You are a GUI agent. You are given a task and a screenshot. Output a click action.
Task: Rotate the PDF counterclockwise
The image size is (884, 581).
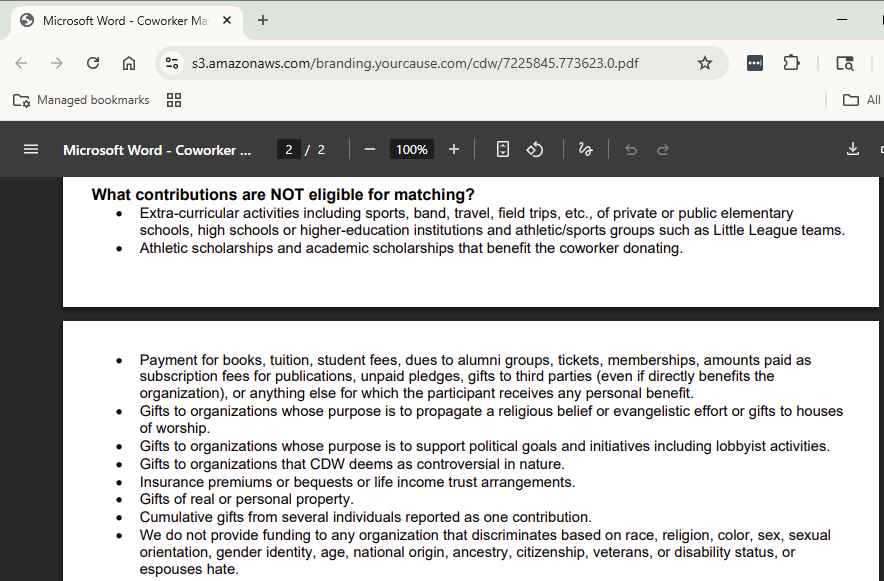(x=535, y=149)
